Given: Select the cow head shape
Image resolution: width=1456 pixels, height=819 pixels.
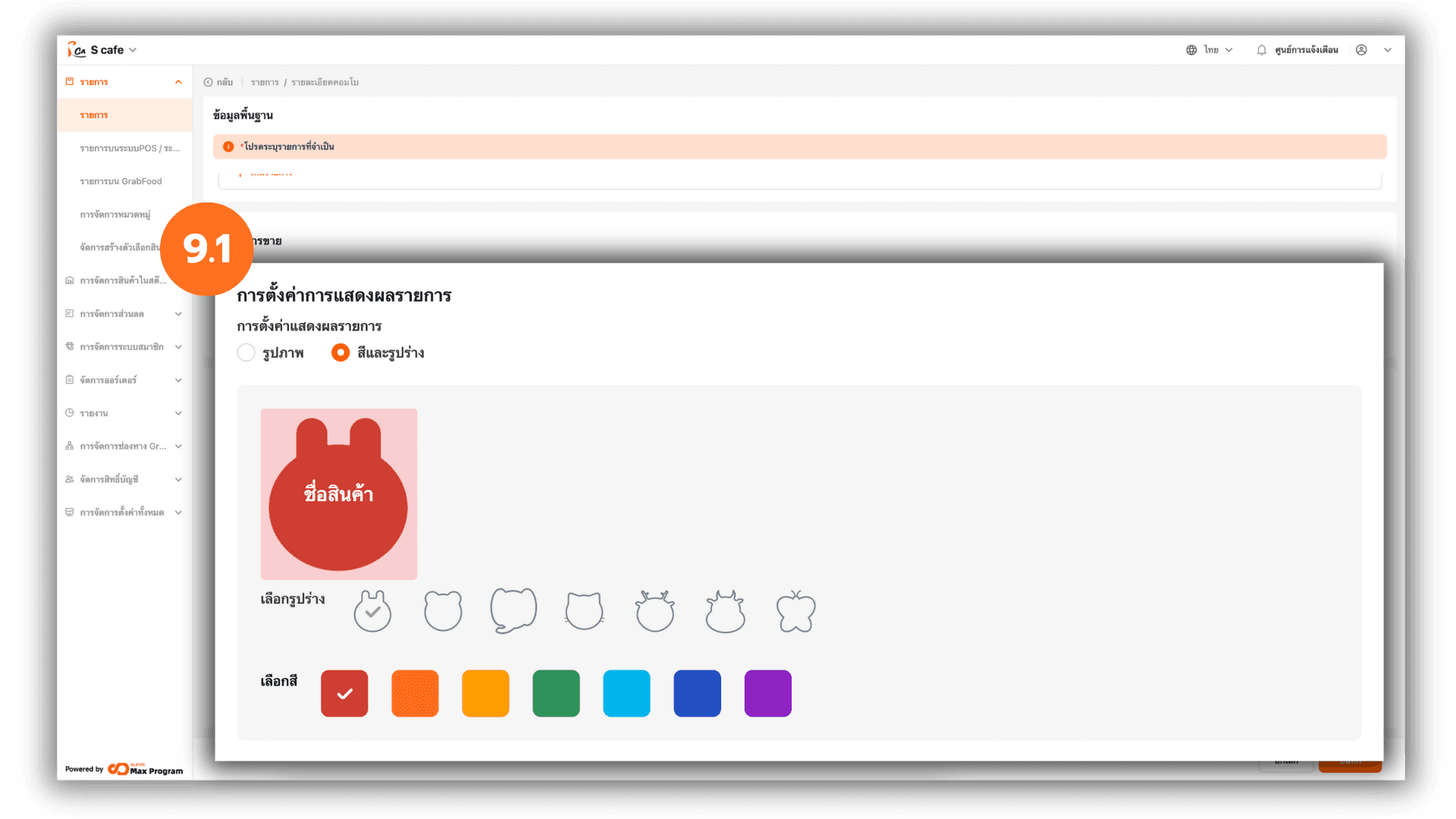Looking at the screenshot, I should [725, 611].
